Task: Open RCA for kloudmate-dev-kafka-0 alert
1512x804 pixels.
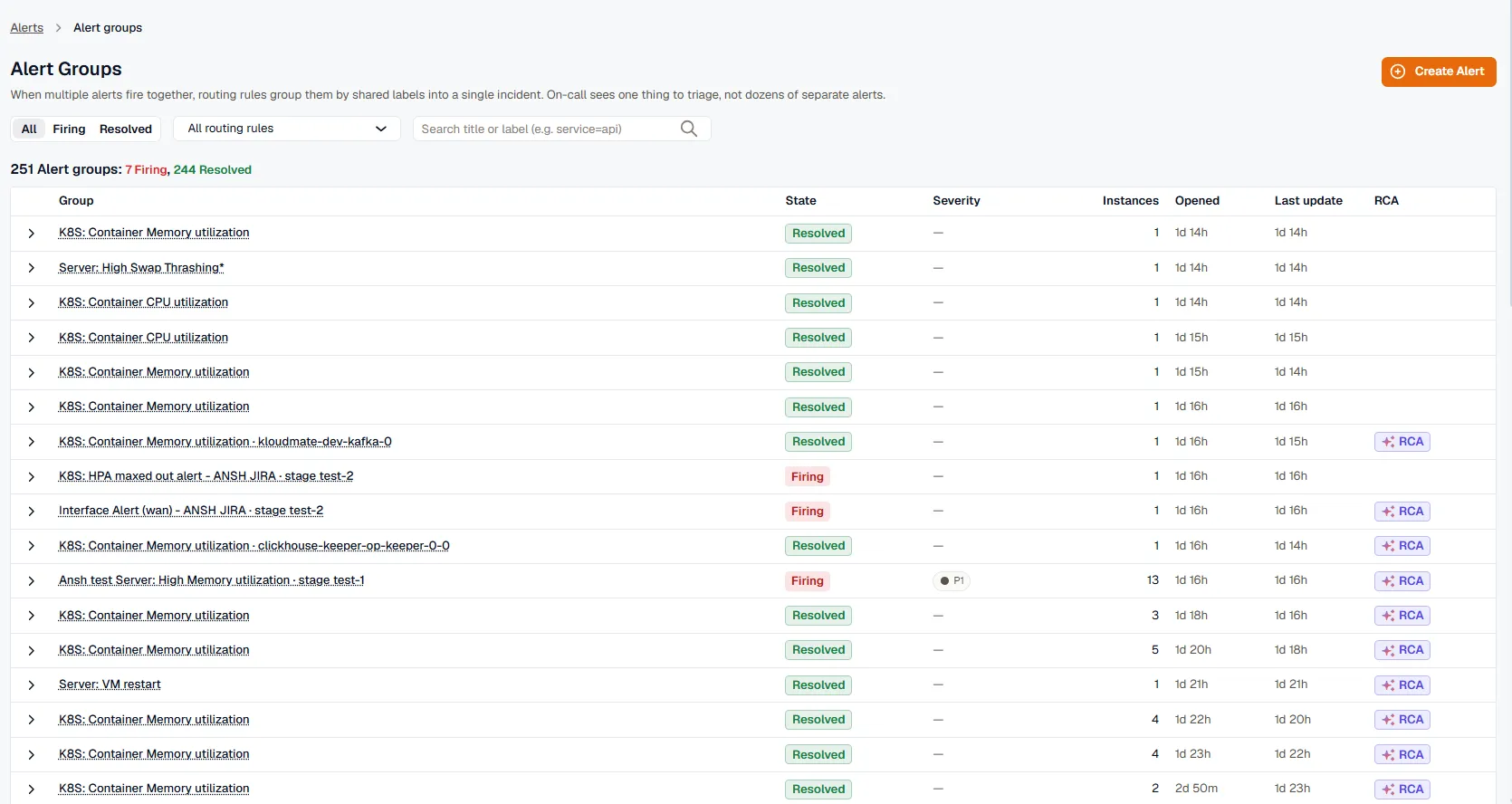Action: coord(1402,442)
